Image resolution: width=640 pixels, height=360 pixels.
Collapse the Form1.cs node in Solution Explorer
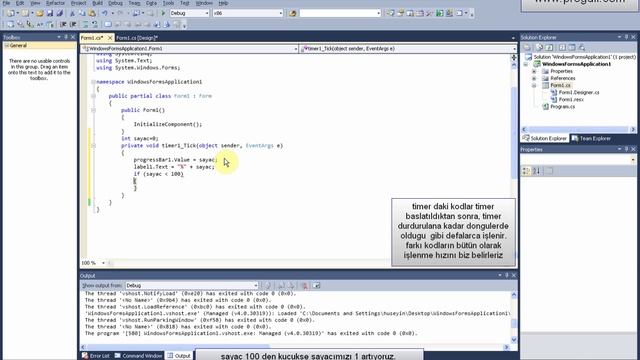pos(534,86)
